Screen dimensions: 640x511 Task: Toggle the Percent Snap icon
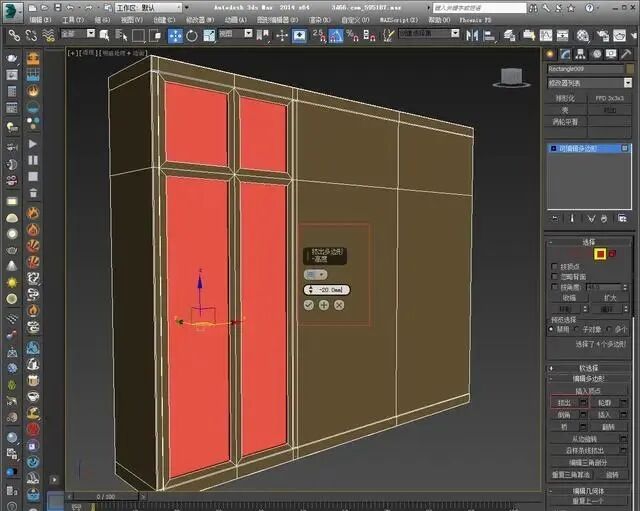click(352, 36)
